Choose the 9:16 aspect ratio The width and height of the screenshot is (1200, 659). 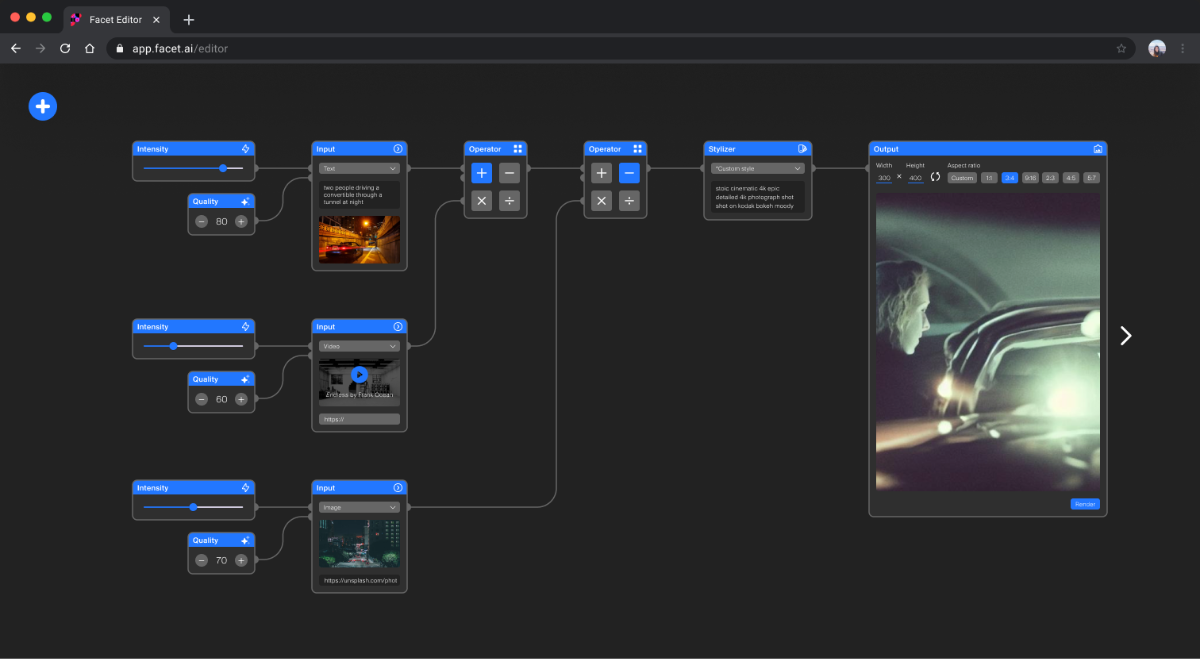(1030, 178)
